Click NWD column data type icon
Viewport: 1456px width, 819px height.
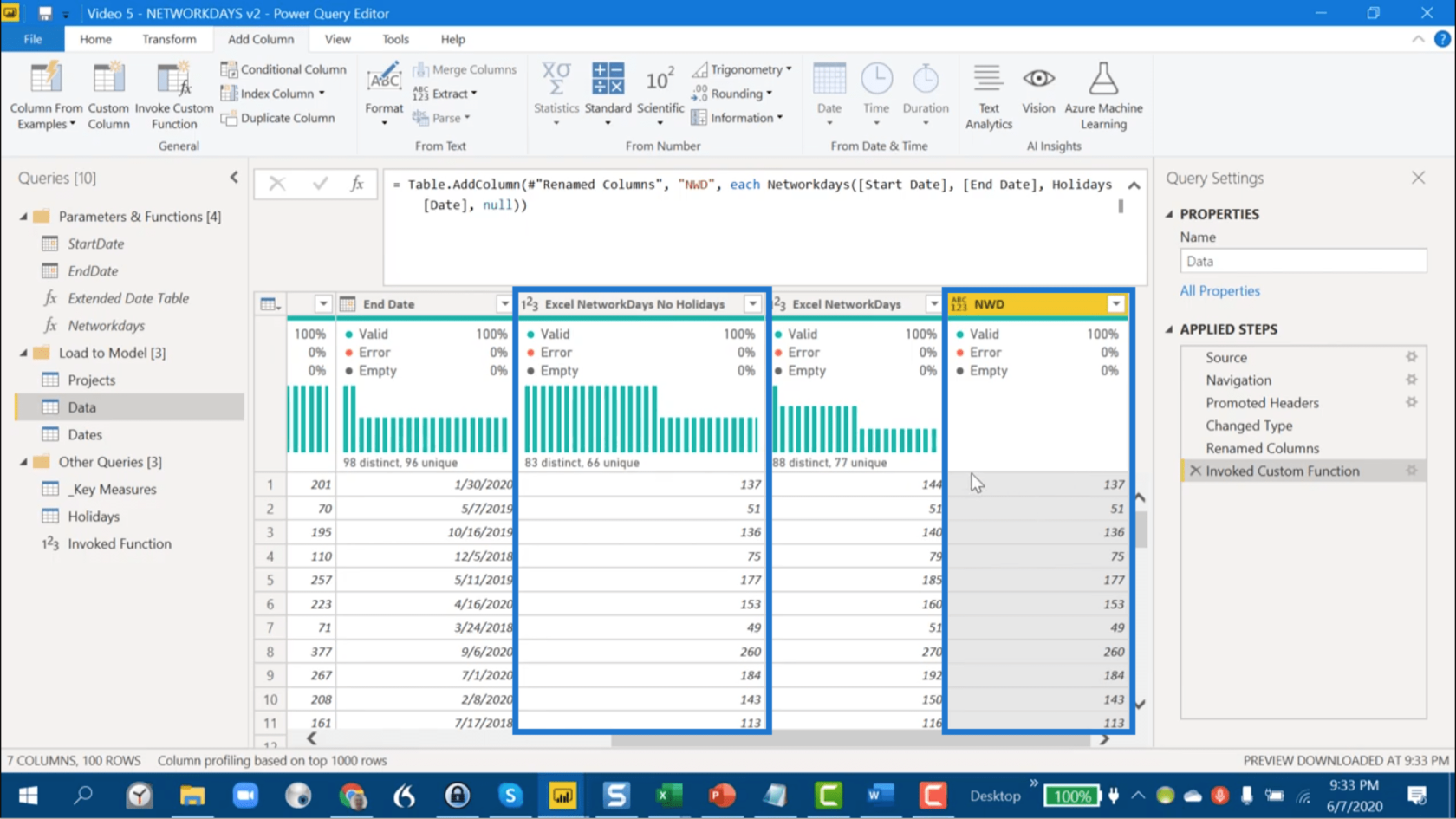[959, 304]
